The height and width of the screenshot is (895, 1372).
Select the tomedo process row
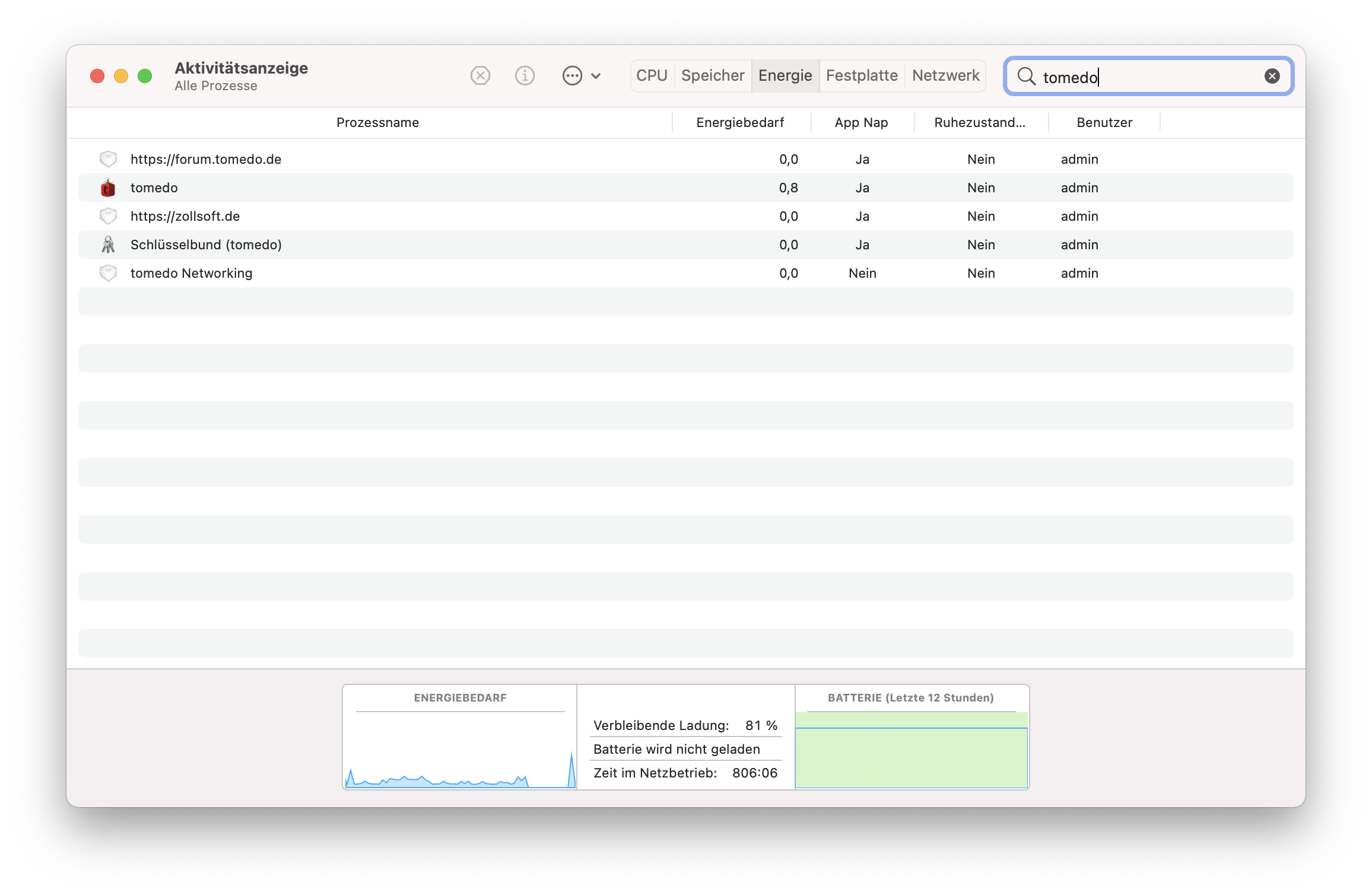(x=685, y=188)
